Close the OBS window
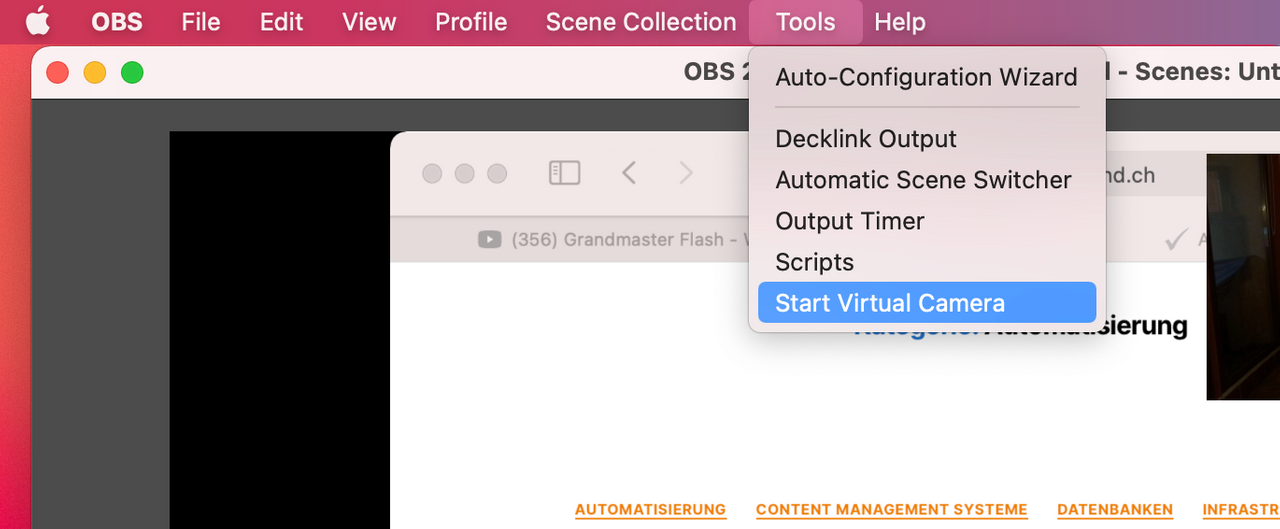This screenshot has height=529, width=1280. [x=57, y=72]
